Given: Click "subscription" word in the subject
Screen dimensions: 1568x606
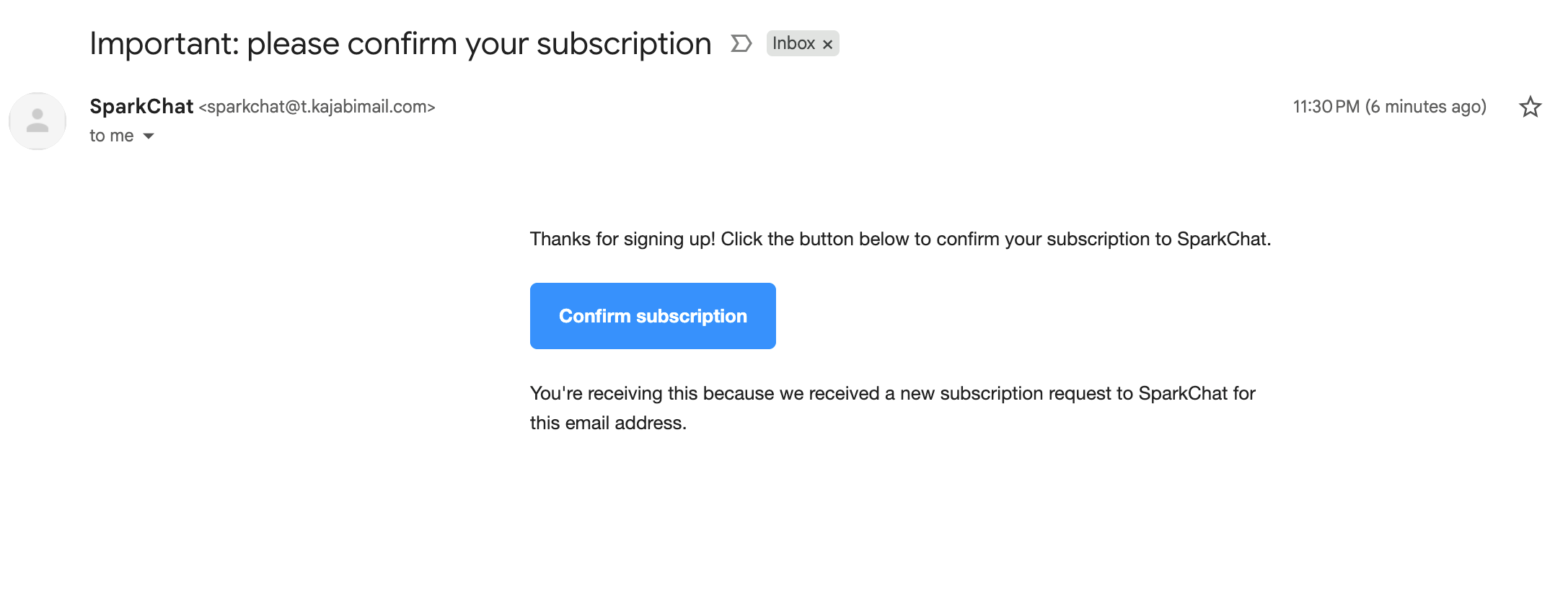Looking at the screenshot, I should (624, 43).
